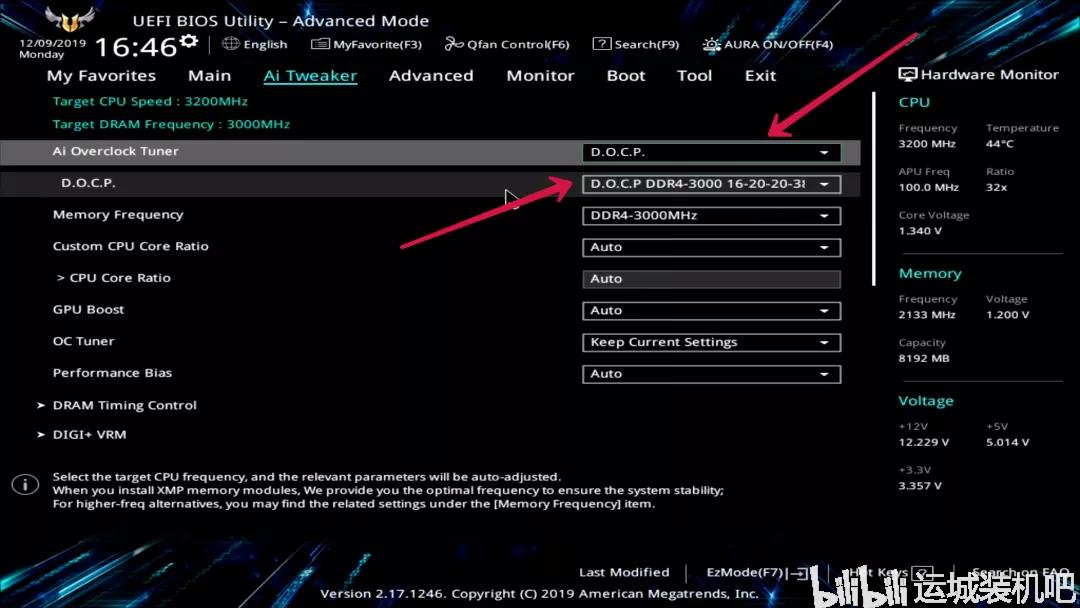Click the 5.014 V voltage reading
Screen dimensions: 1080x608
[1007, 442]
